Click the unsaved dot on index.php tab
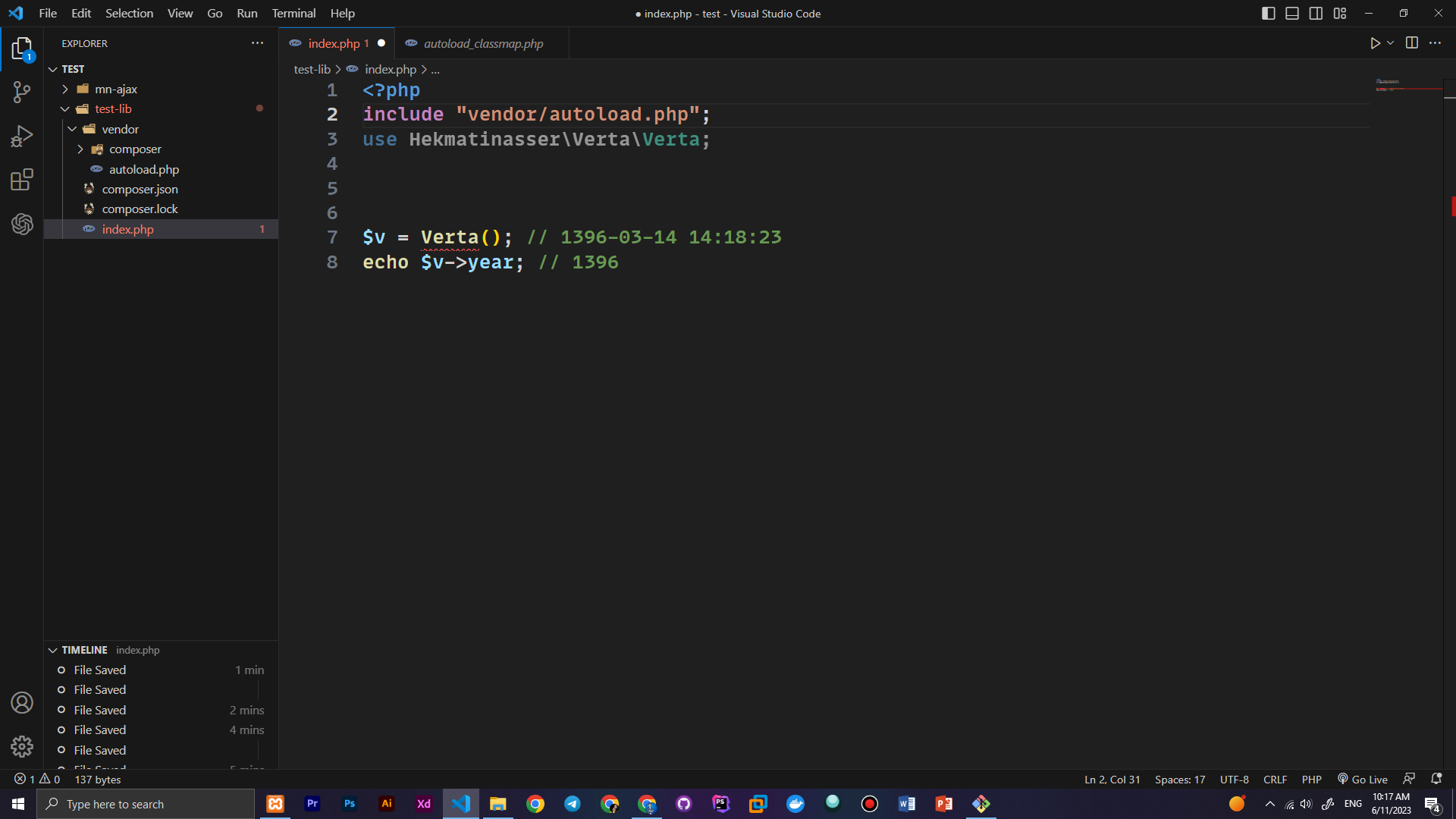The height and width of the screenshot is (819, 1456). [381, 43]
